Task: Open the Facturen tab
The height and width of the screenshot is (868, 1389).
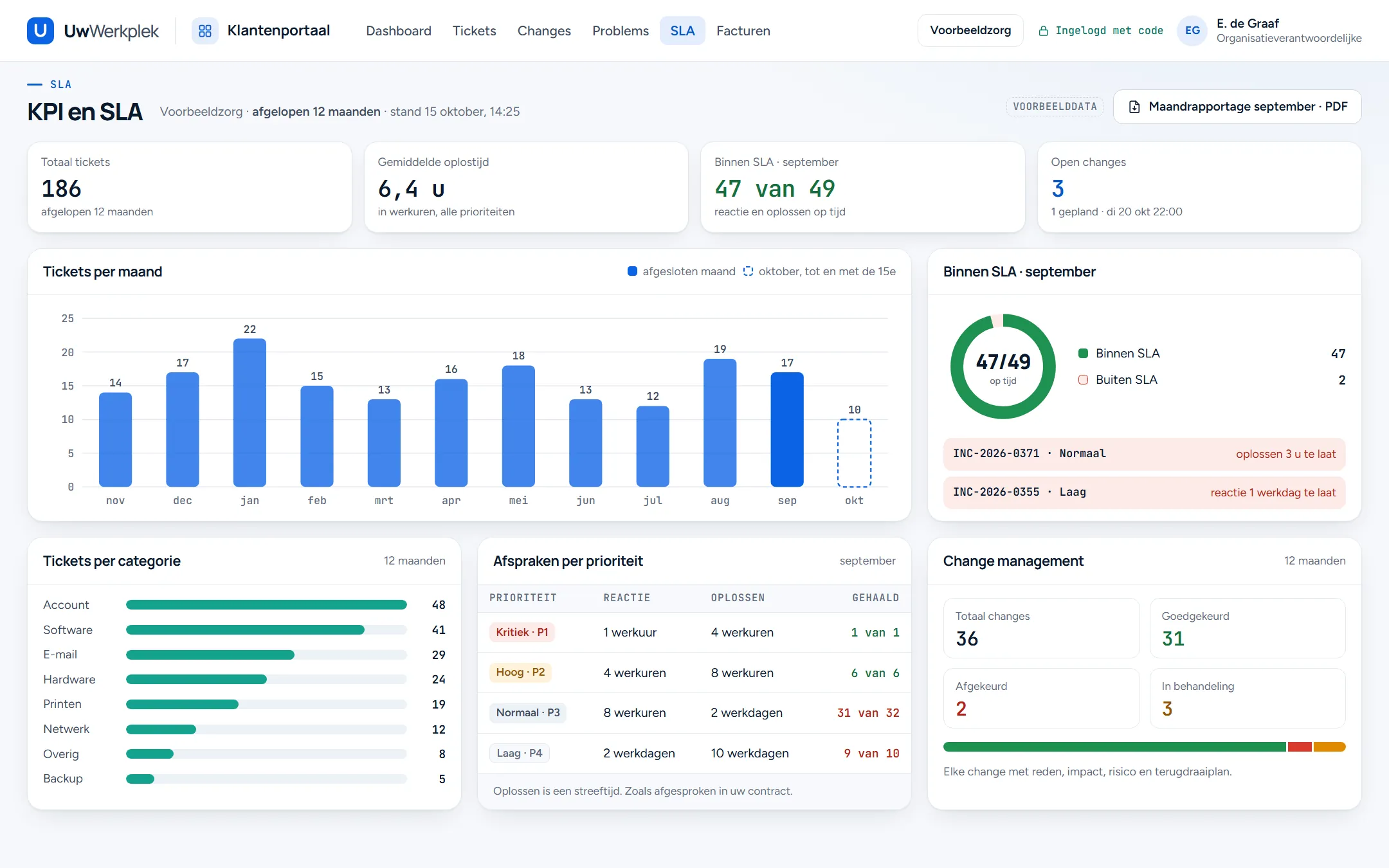Action: 743,30
